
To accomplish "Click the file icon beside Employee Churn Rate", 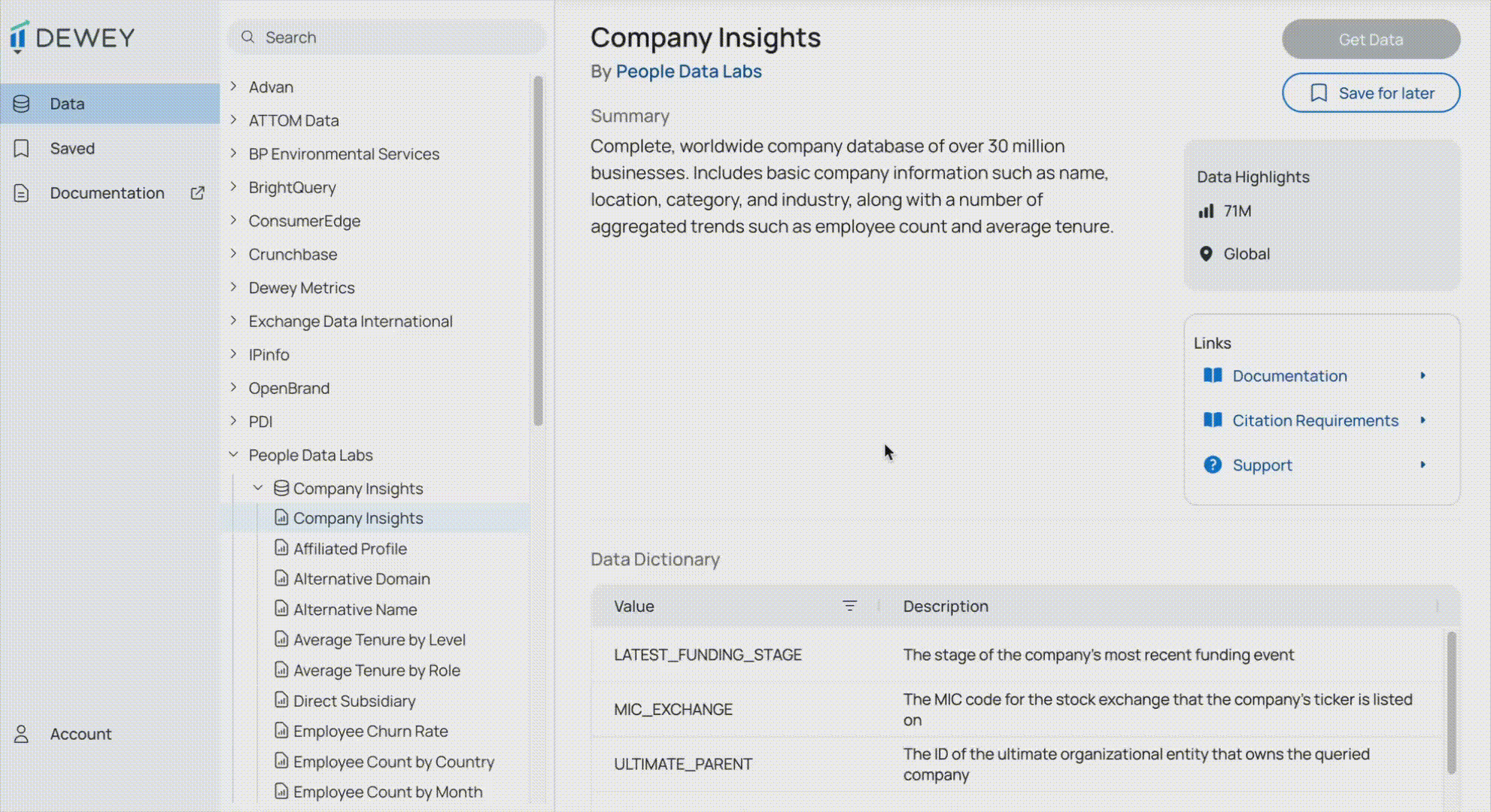I will click(x=281, y=731).
